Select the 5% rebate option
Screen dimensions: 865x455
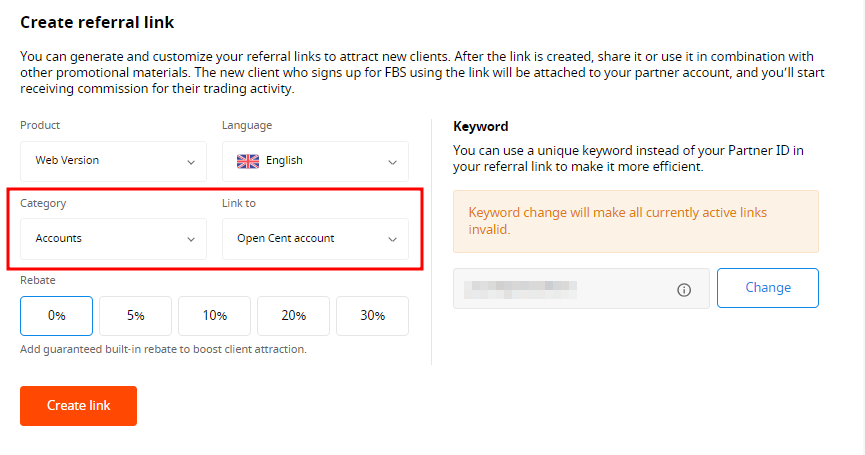click(135, 316)
